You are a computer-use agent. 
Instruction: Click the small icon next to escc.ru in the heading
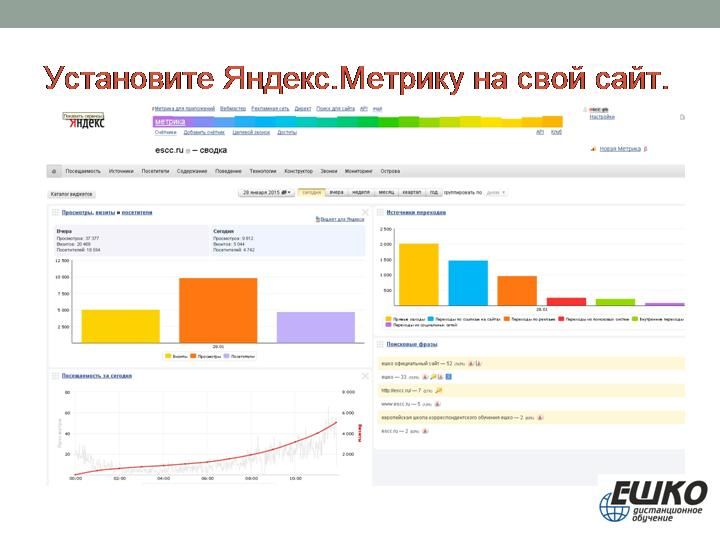coord(188,151)
